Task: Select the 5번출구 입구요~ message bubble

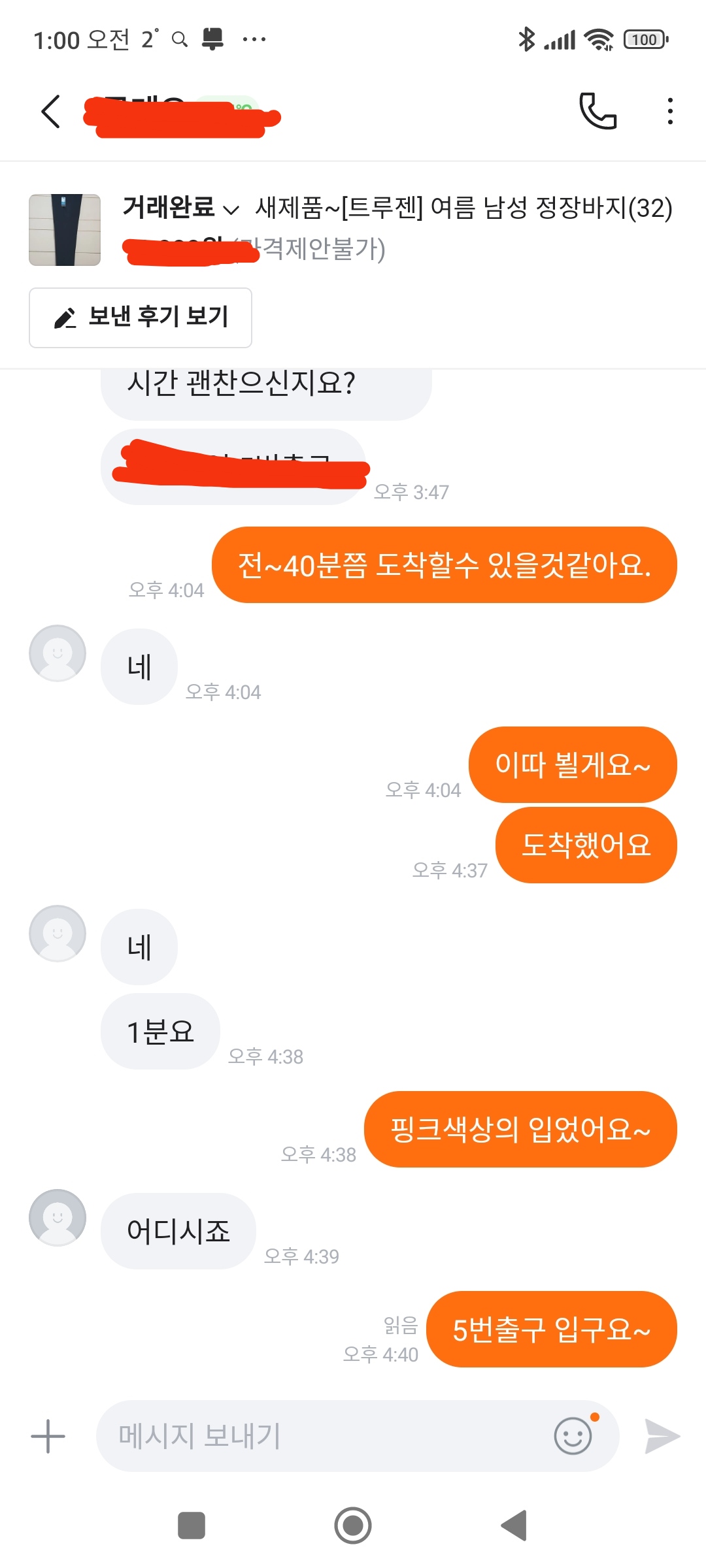Action: point(552,1329)
